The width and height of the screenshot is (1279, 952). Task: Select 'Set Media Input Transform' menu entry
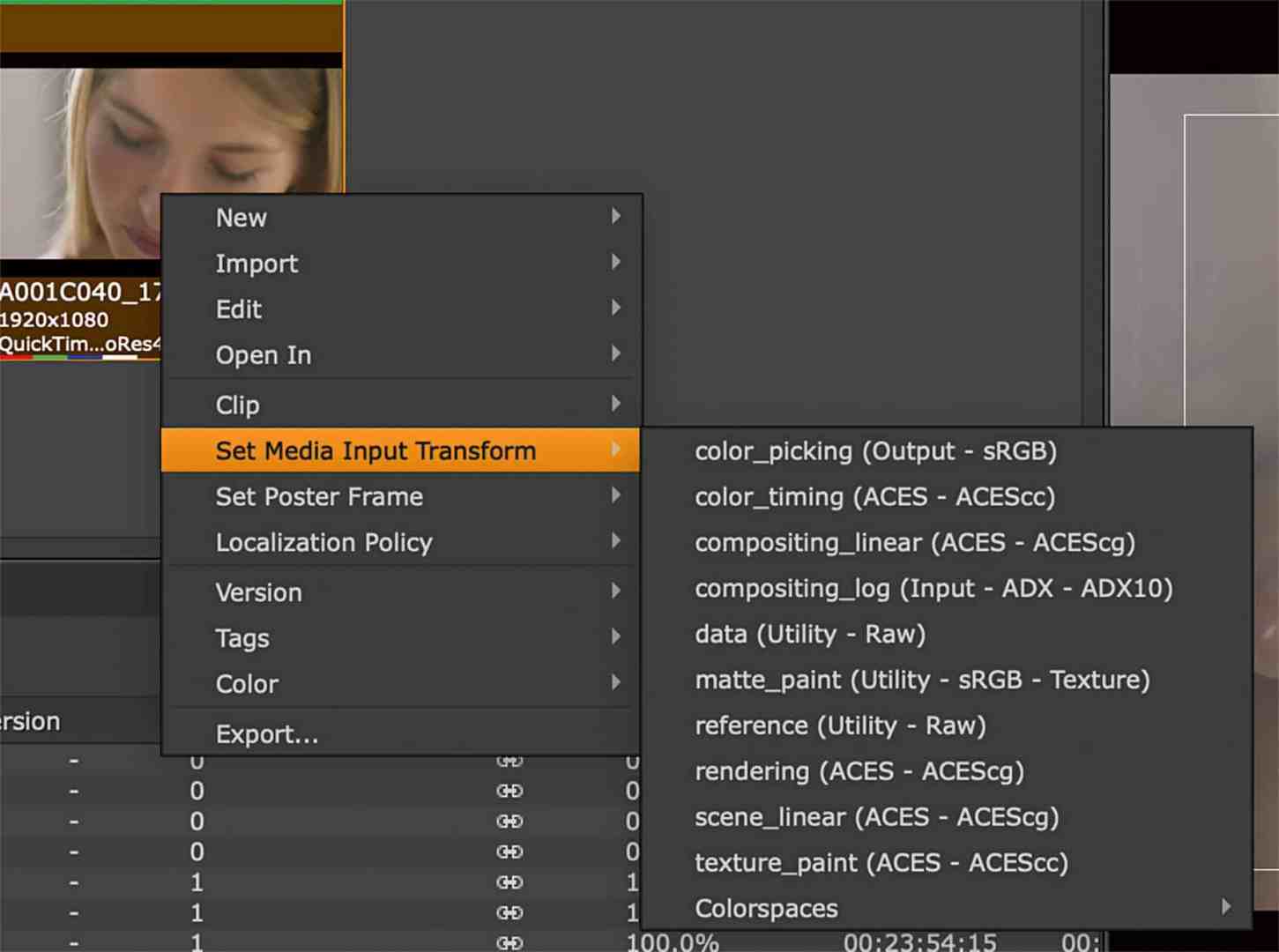click(375, 450)
